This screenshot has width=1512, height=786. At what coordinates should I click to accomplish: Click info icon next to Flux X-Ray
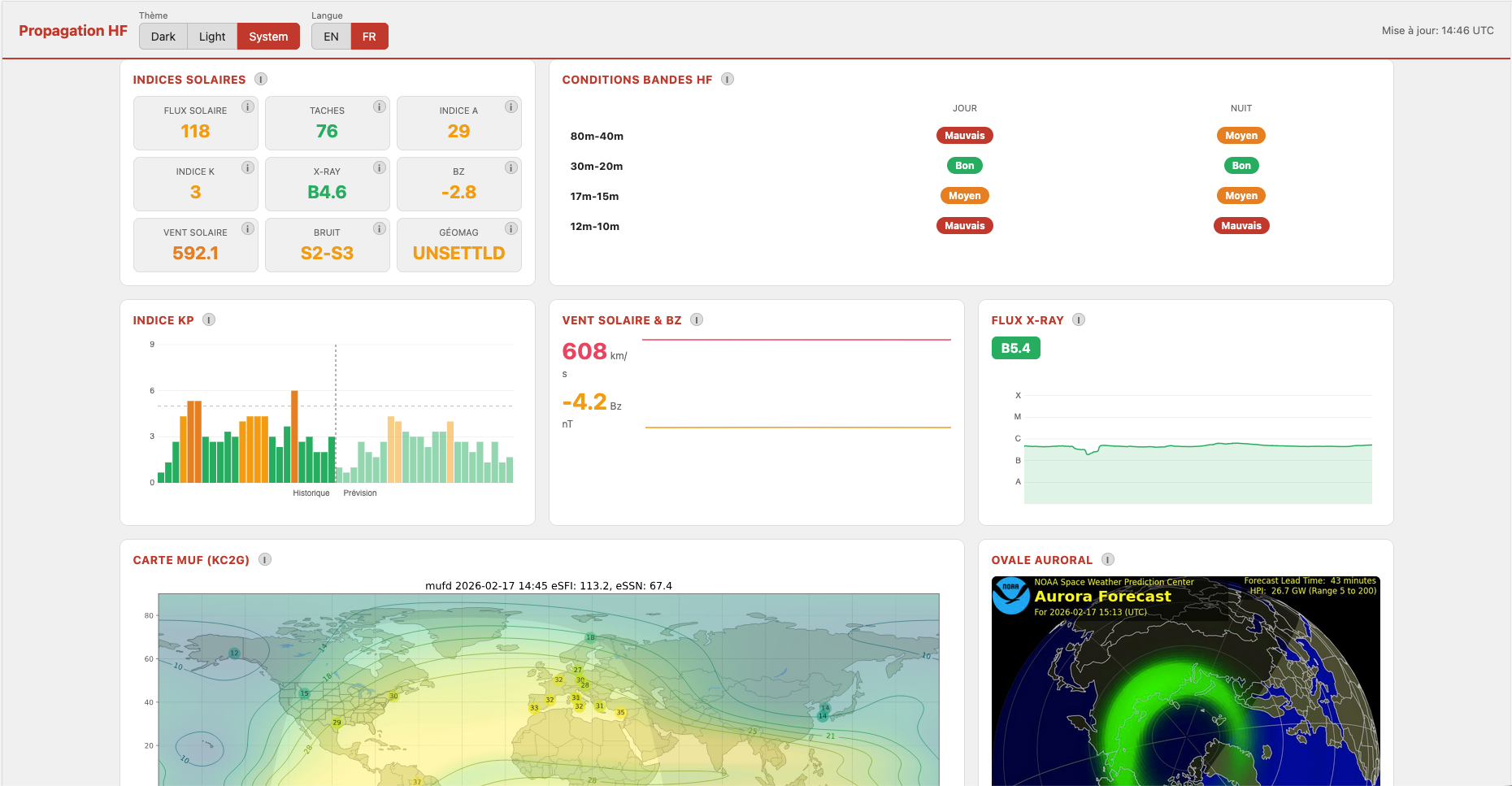tap(1079, 319)
